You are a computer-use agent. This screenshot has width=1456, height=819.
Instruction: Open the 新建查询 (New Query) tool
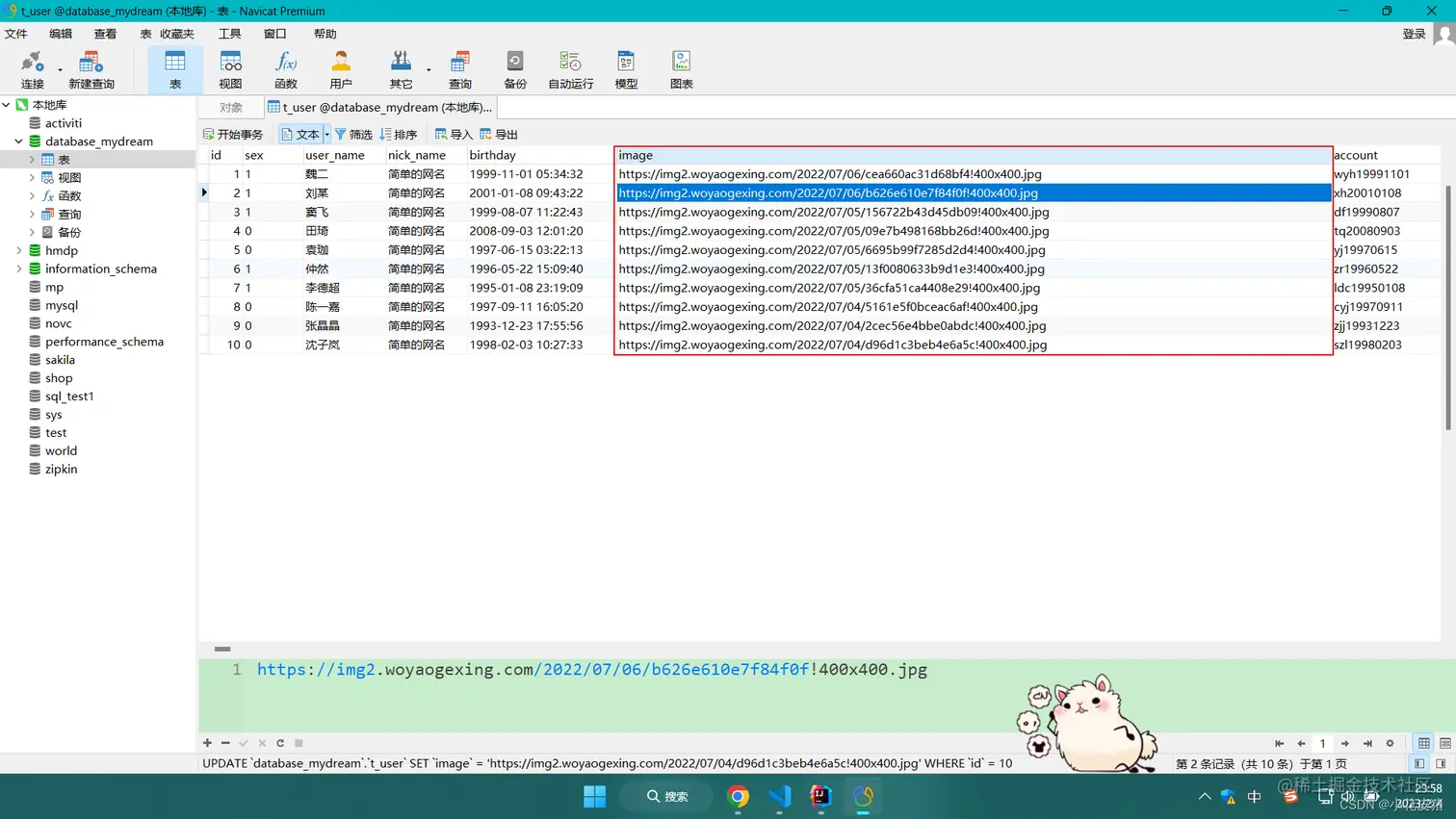click(x=91, y=70)
